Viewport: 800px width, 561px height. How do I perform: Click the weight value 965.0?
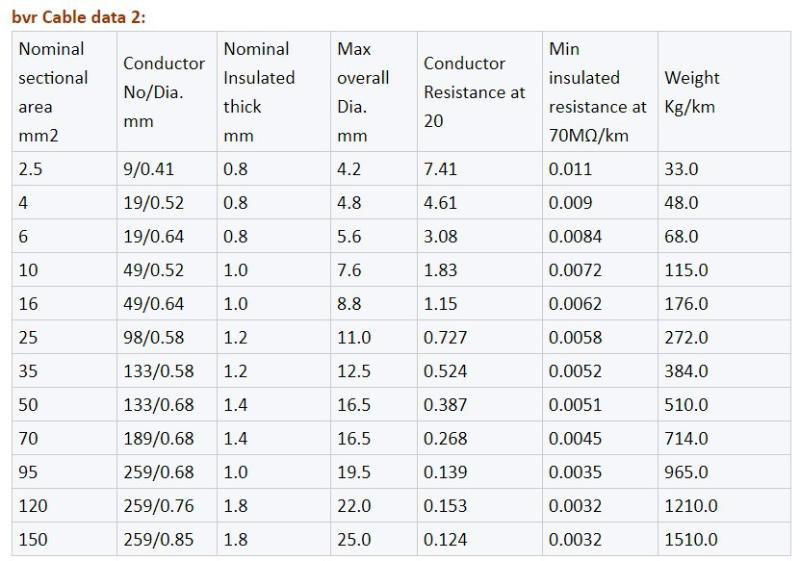[686, 472]
